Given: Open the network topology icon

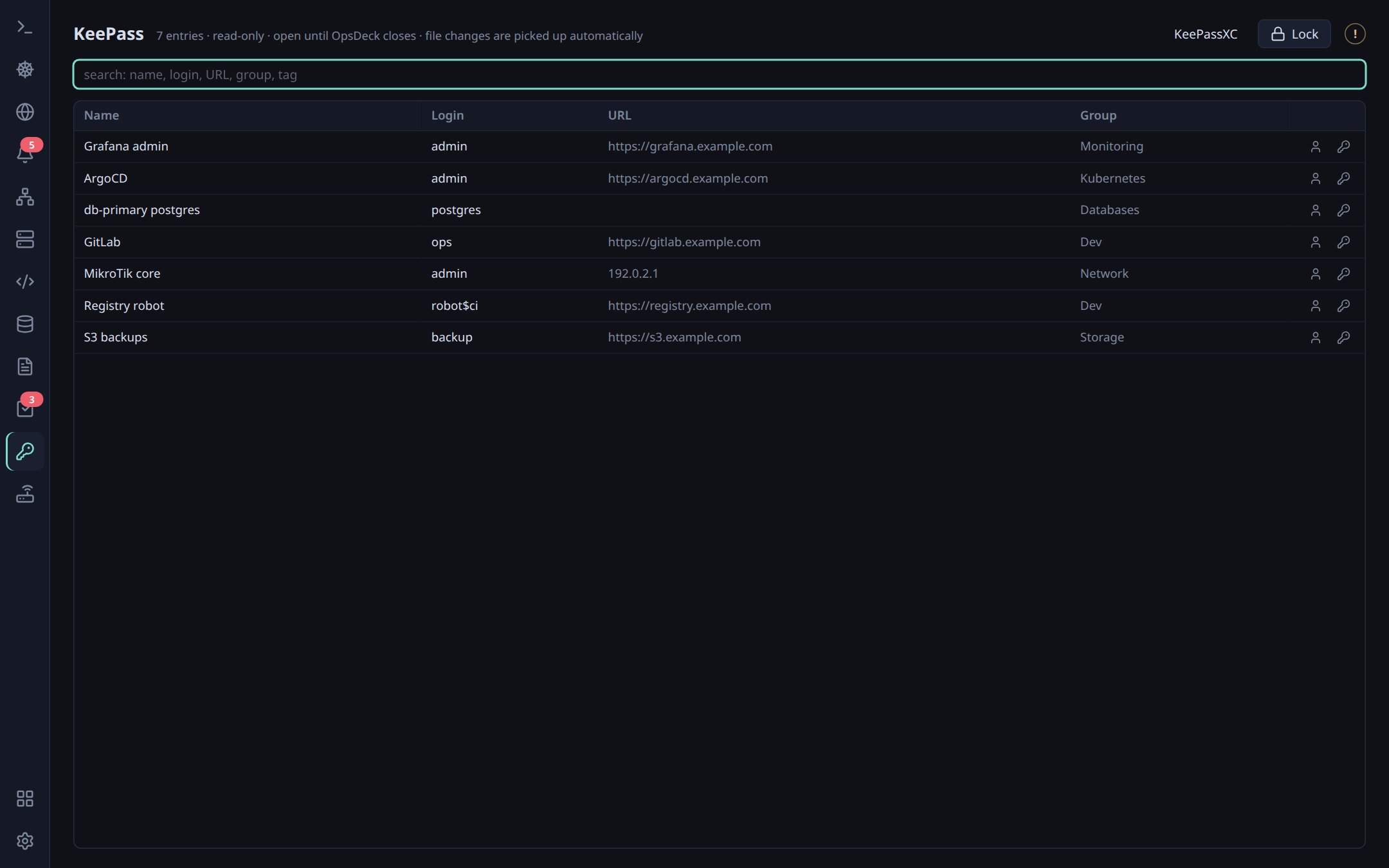Looking at the screenshot, I should point(24,197).
